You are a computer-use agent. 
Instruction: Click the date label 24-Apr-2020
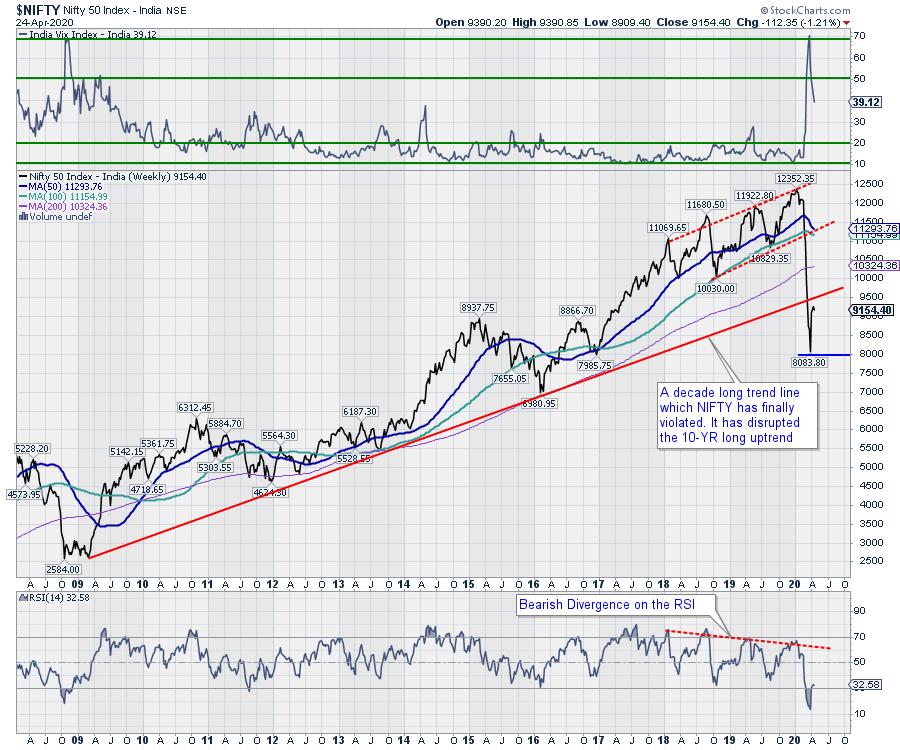point(44,22)
